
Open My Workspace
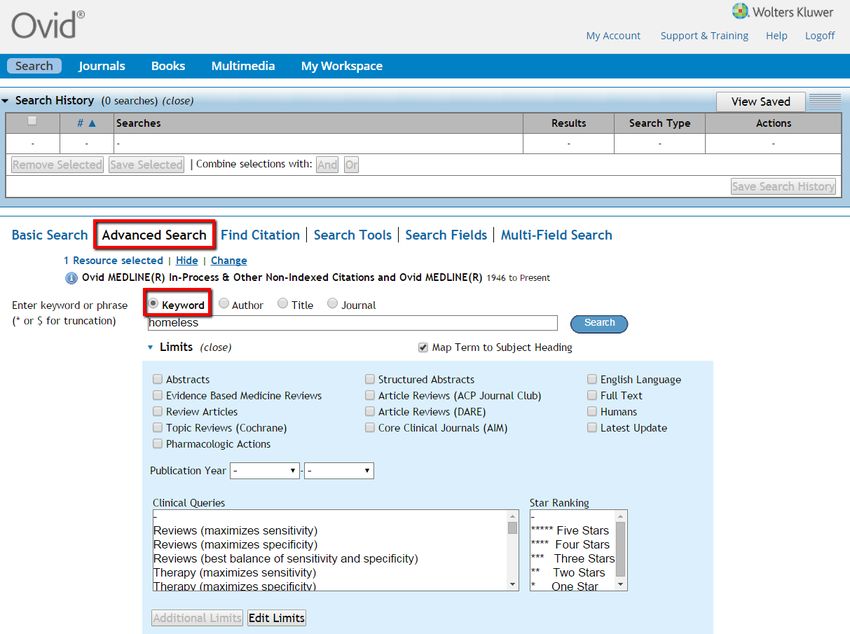point(342,66)
